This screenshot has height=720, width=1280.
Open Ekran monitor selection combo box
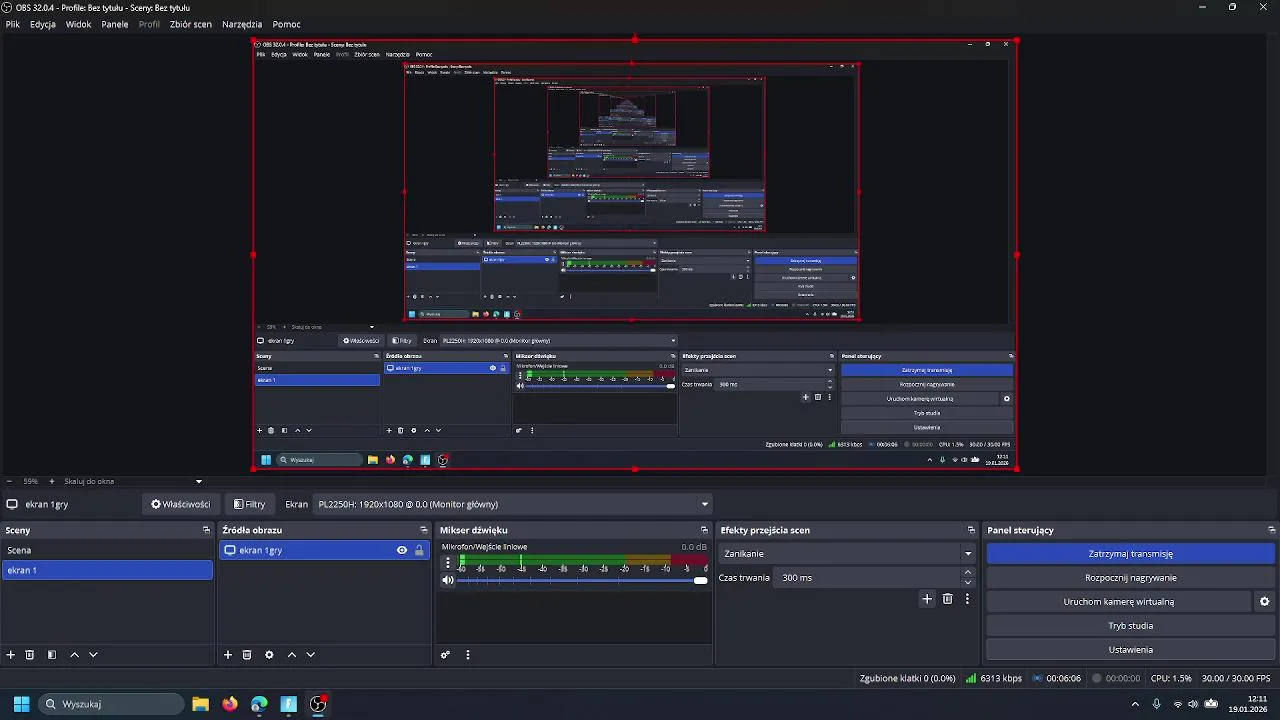click(513, 504)
